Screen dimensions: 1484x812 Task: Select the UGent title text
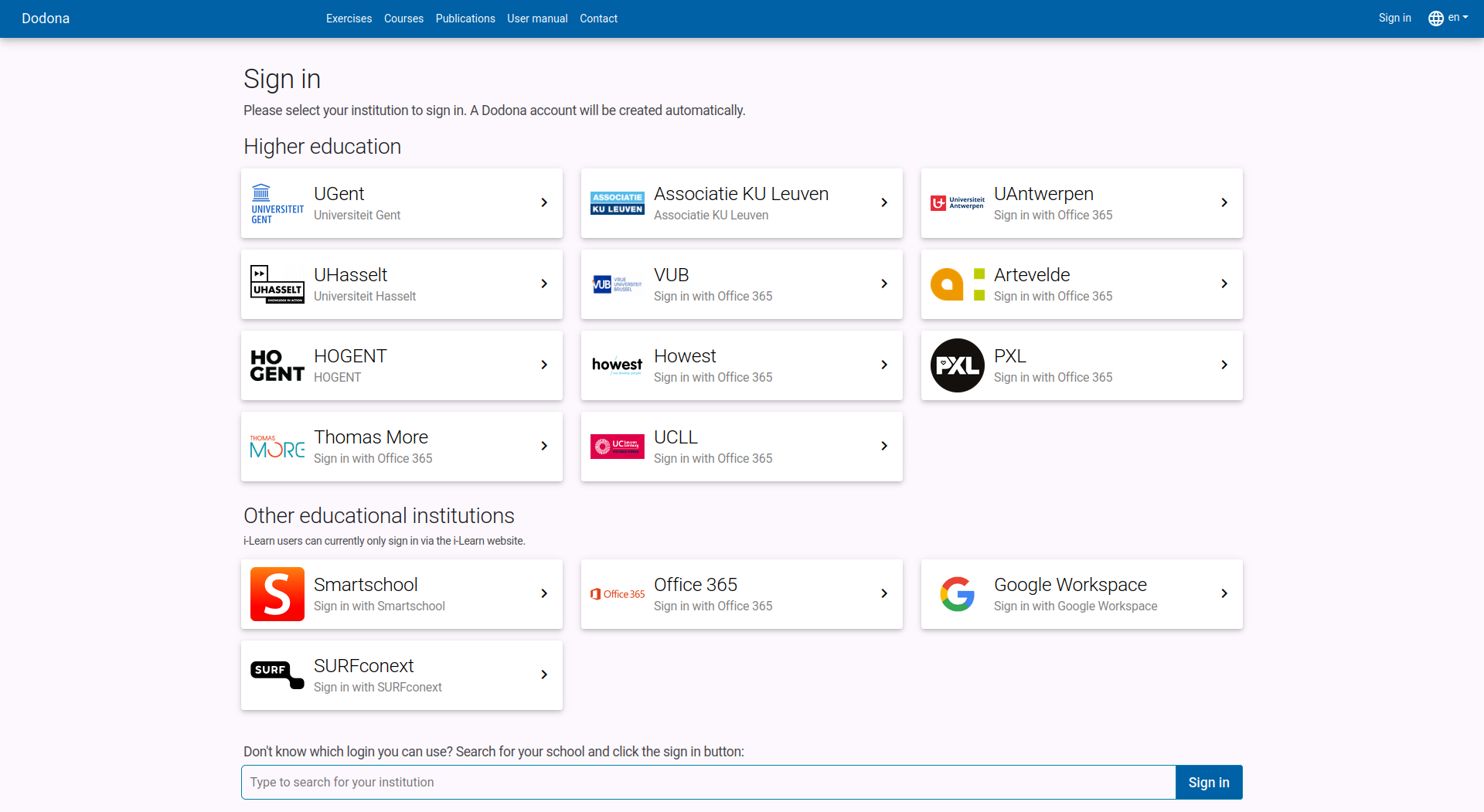[x=339, y=194]
